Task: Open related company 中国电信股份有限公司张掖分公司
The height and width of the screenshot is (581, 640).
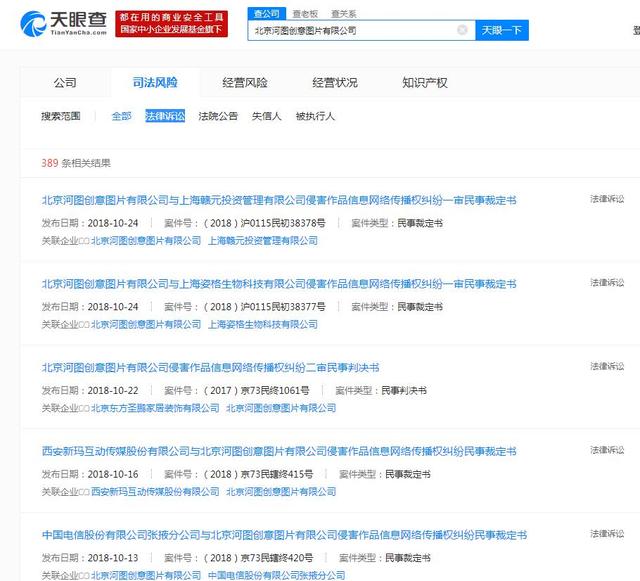Action: click(276, 576)
